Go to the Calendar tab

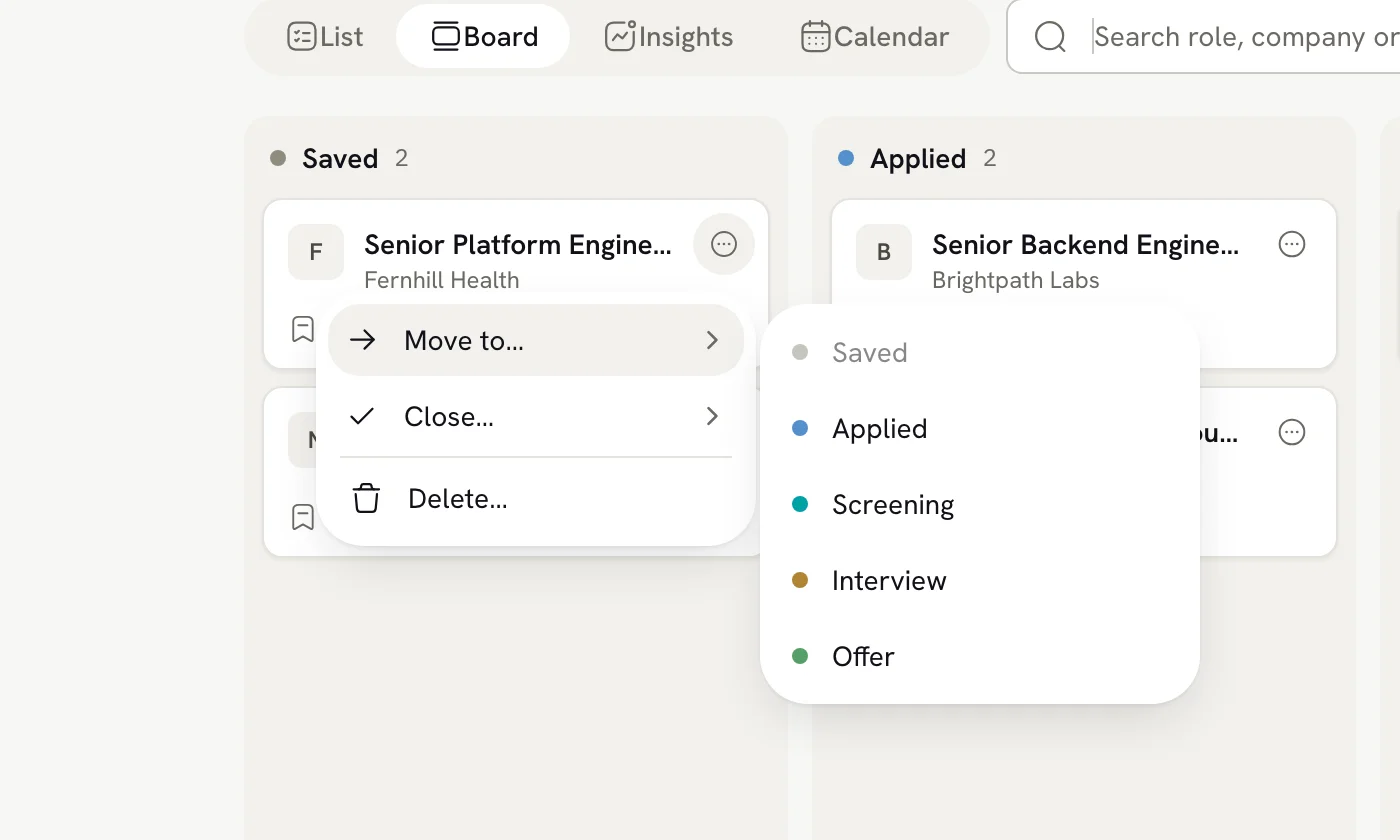[x=875, y=37]
